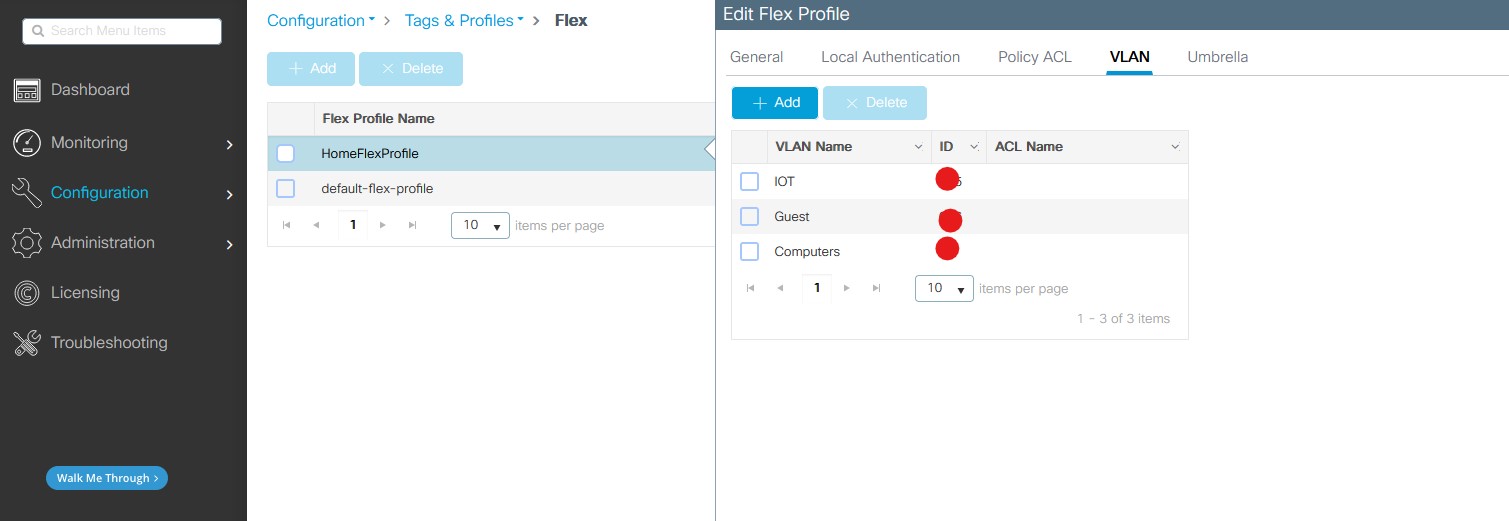Go to next page in VLAN table
This screenshot has width=1509, height=521.
[847, 288]
